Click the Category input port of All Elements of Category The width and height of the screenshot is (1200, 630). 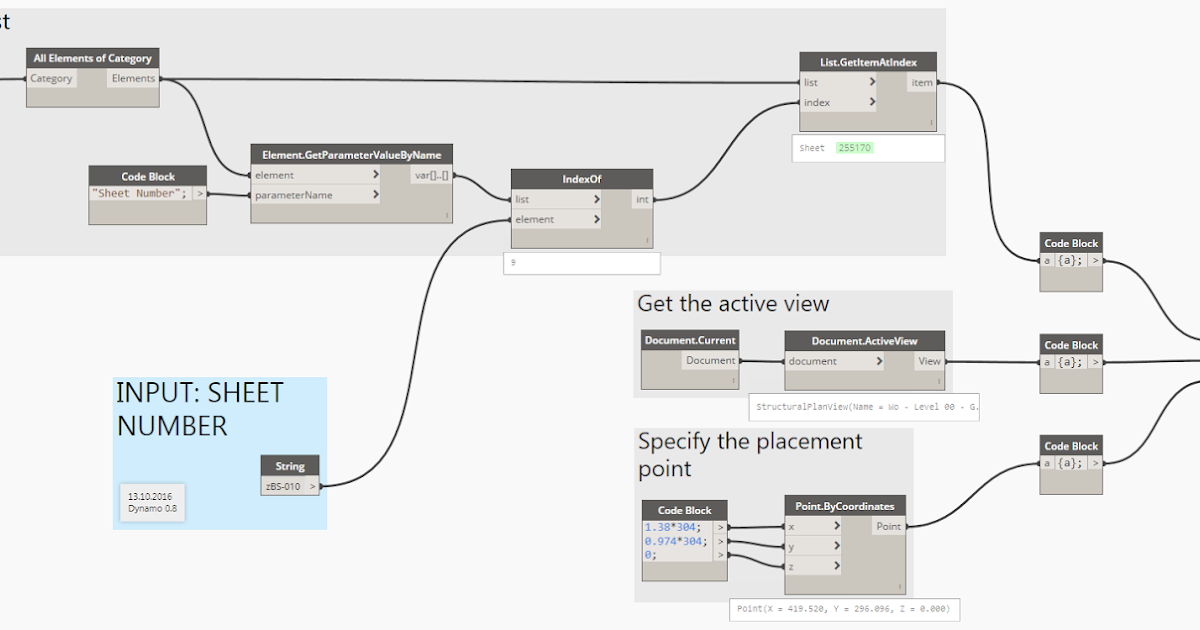(x=51, y=78)
